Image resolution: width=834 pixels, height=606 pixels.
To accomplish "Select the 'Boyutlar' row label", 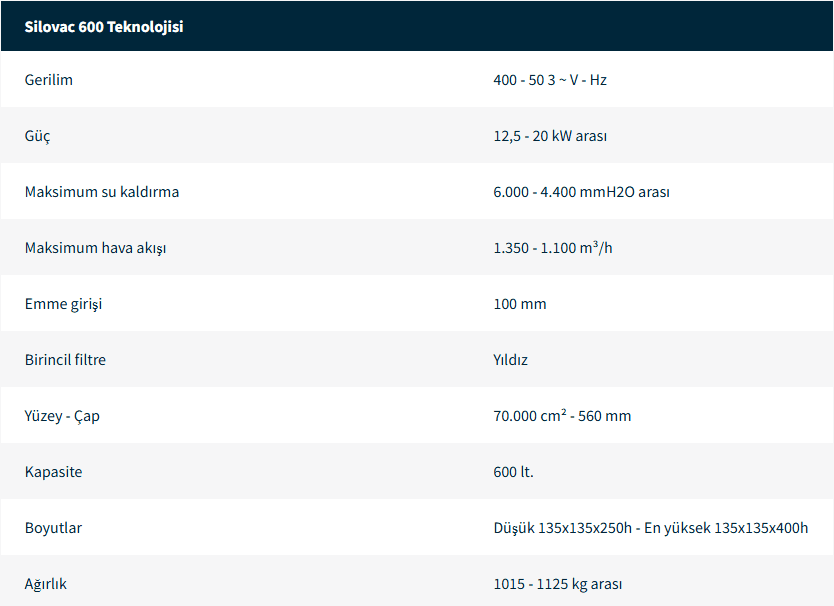I will point(53,528).
